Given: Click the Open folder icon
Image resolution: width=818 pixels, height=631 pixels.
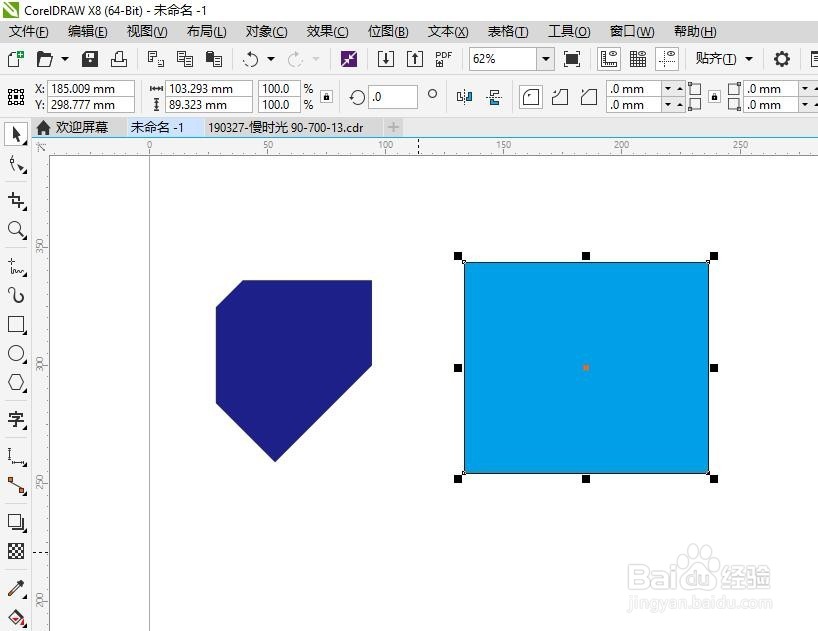Looking at the screenshot, I should (44, 59).
